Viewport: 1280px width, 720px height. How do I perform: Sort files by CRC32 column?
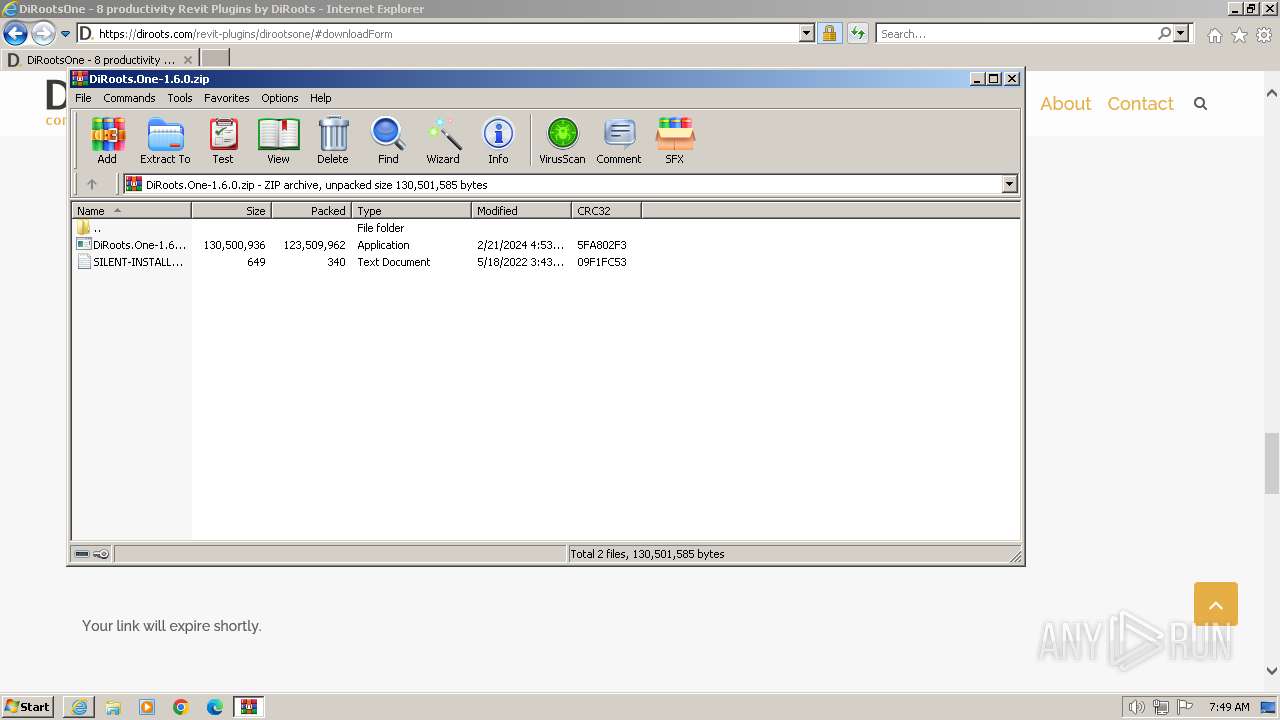click(x=606, y=211)
